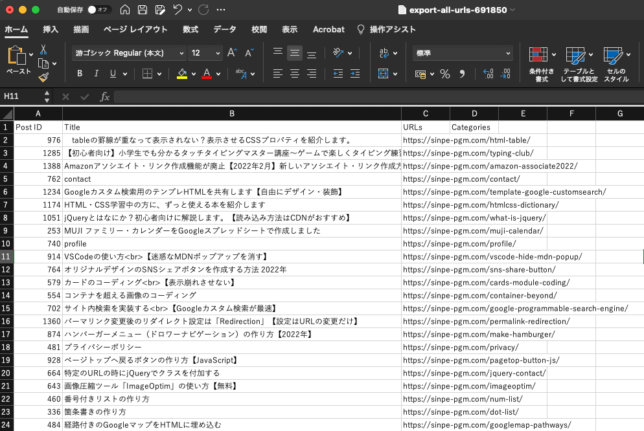644x431 pixels.
Task: Click the Redo icon
Action: click(203, 9)
